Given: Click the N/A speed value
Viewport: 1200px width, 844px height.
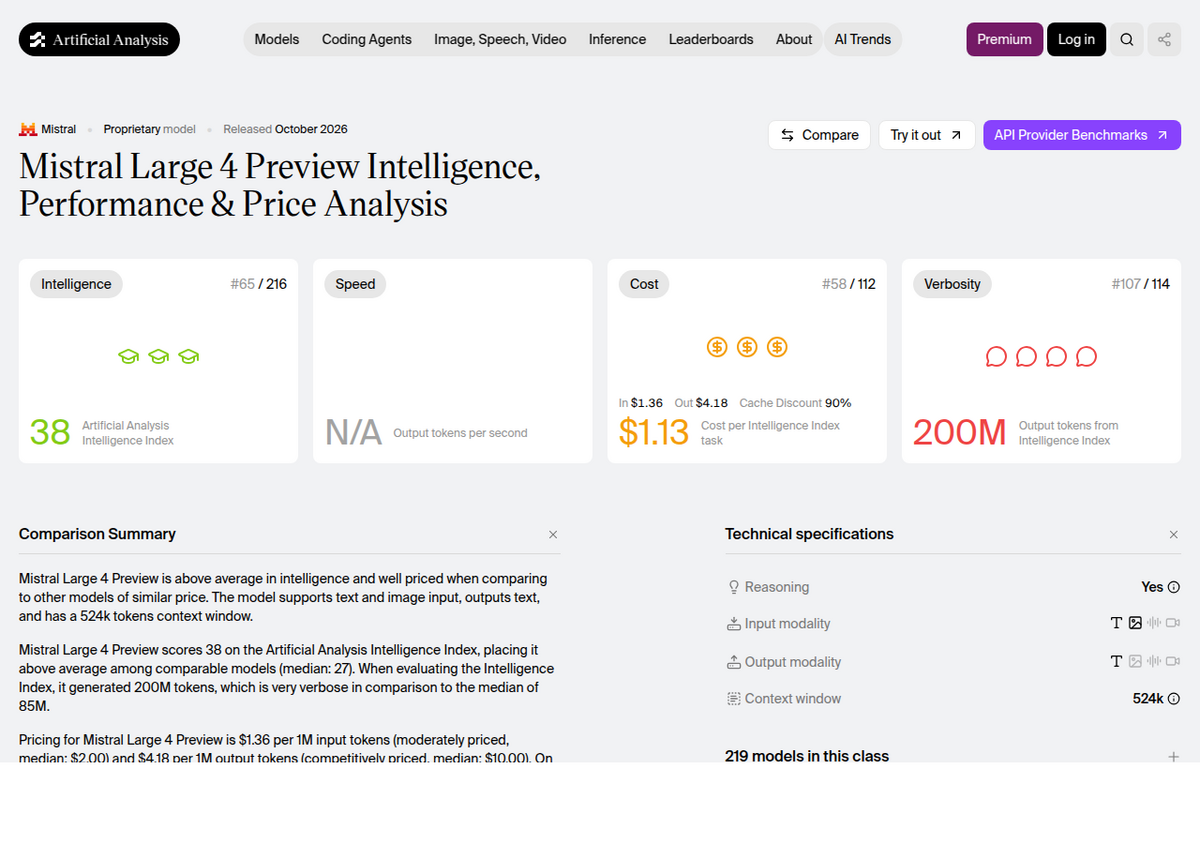Looking at the screenshot, I should click(x=354, y=432).
